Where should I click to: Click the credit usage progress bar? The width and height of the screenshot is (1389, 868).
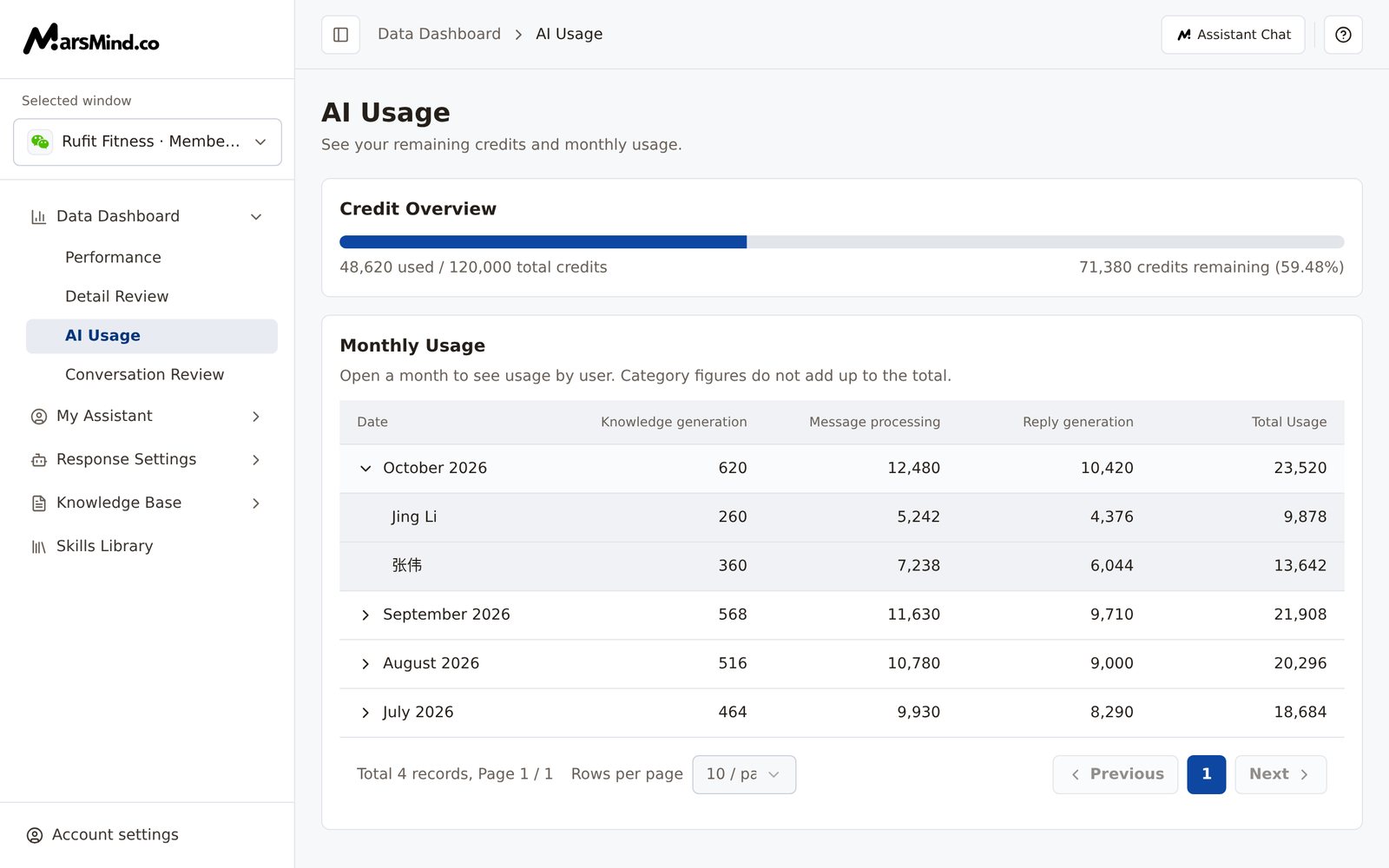(x=841, y=242)
